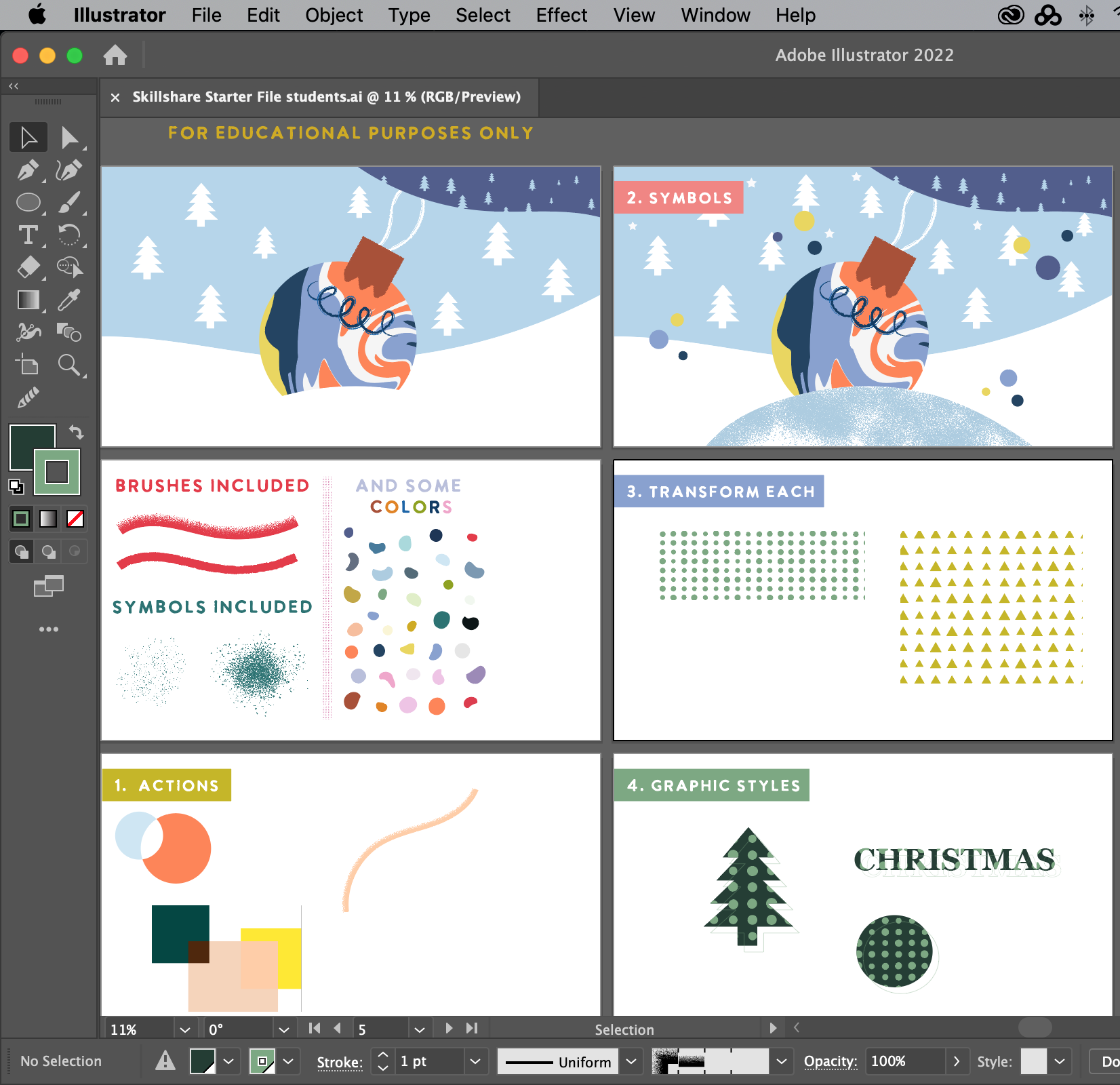Select Skillshare Starter File students.ai tab
Screen dimensions: 1120x1085
tap(326, 97)
